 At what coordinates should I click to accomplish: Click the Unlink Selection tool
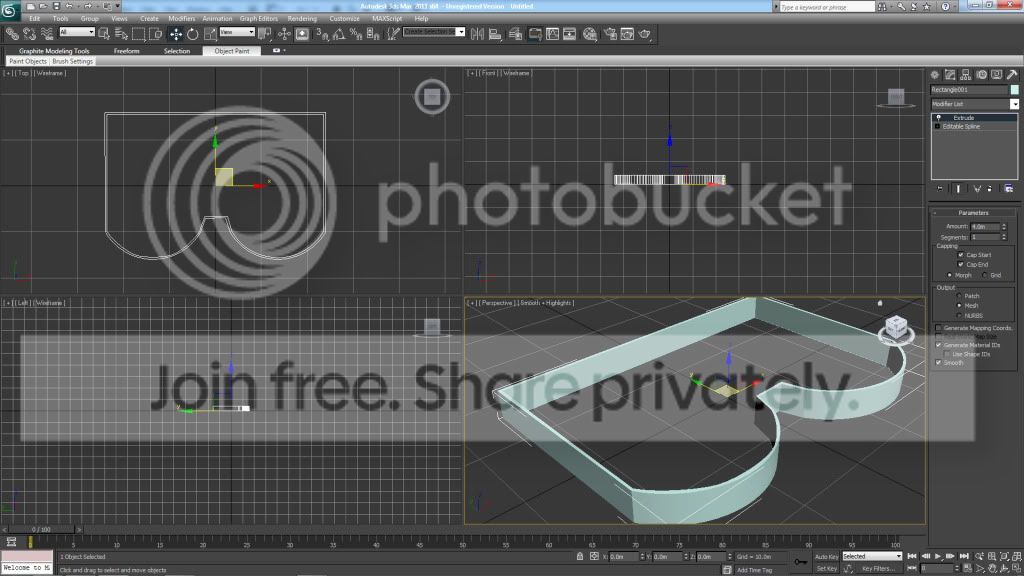29,34
